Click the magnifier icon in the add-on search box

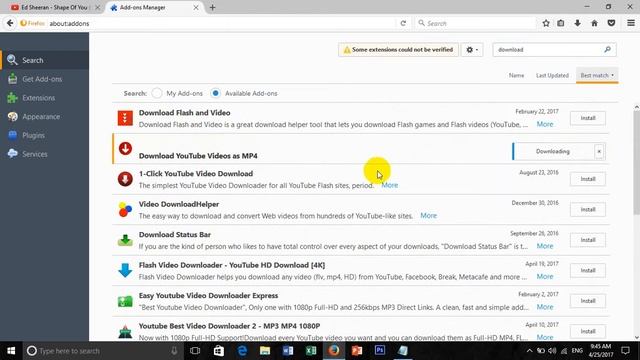point(607,49)
